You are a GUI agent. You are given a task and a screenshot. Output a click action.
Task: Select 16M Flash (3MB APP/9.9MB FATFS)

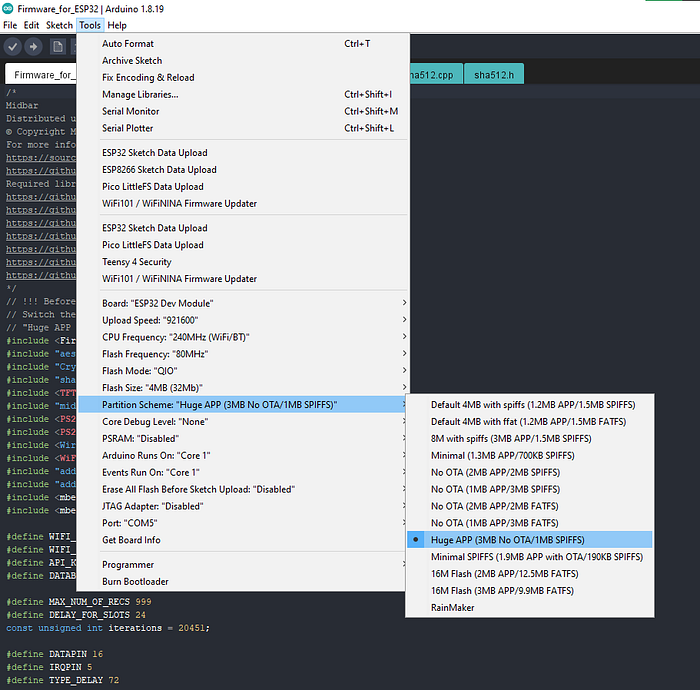point(530,591)
